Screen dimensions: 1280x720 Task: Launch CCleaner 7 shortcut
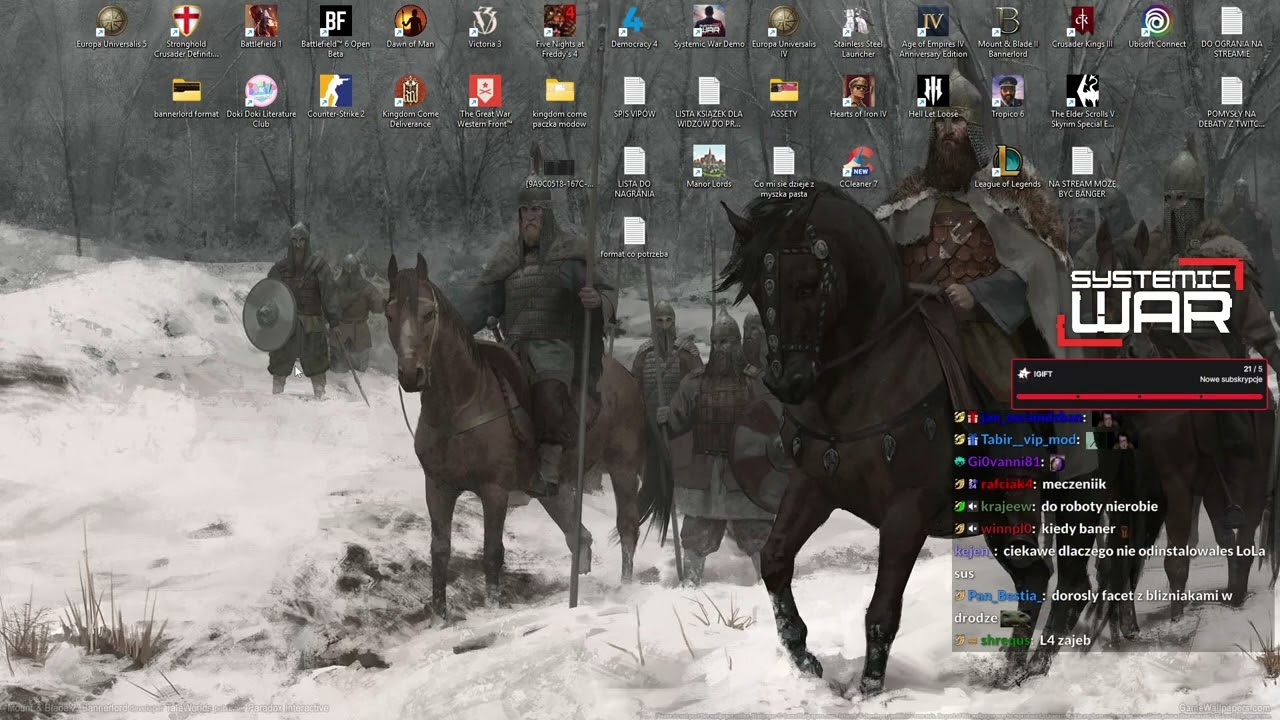[x=858, y=167]
